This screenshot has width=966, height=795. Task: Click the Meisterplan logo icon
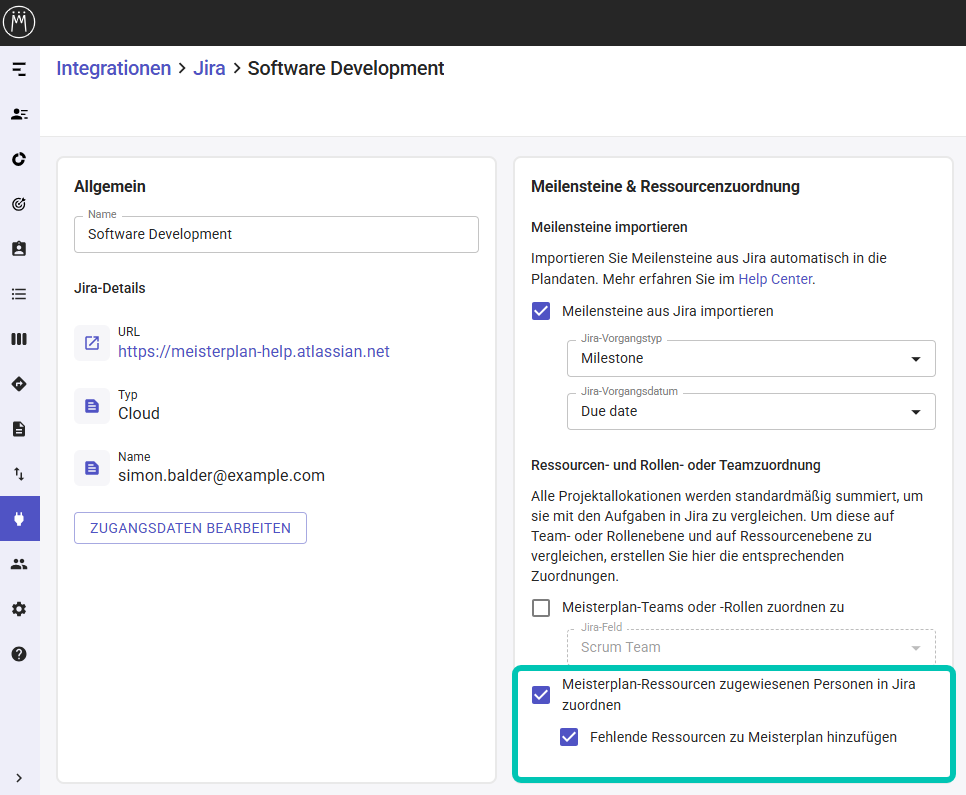tap(19, 22)
